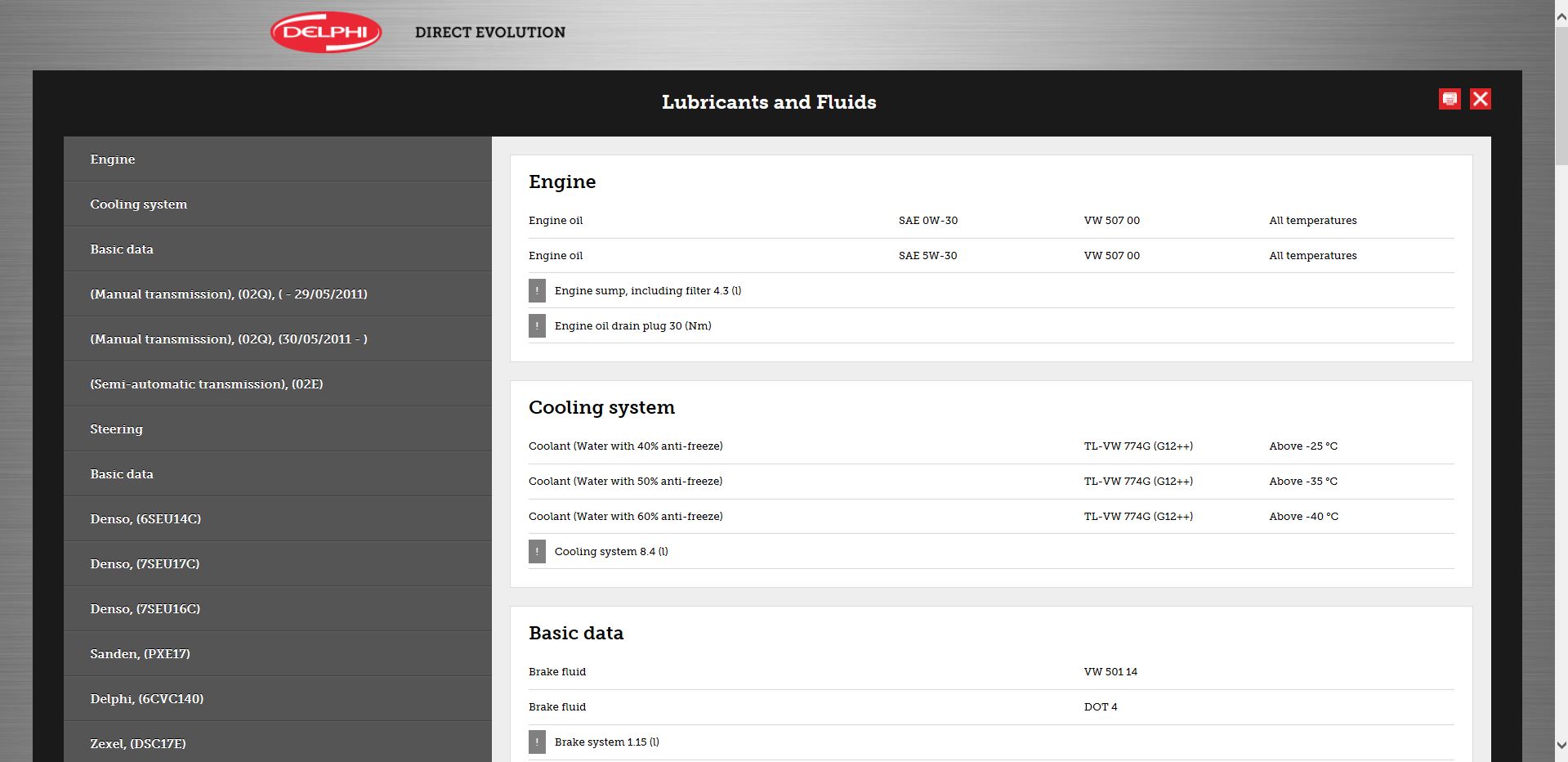Open Zexel DSC17E sidebar entry
This screenshot has width=1568, height=762.
pos(137,744)
